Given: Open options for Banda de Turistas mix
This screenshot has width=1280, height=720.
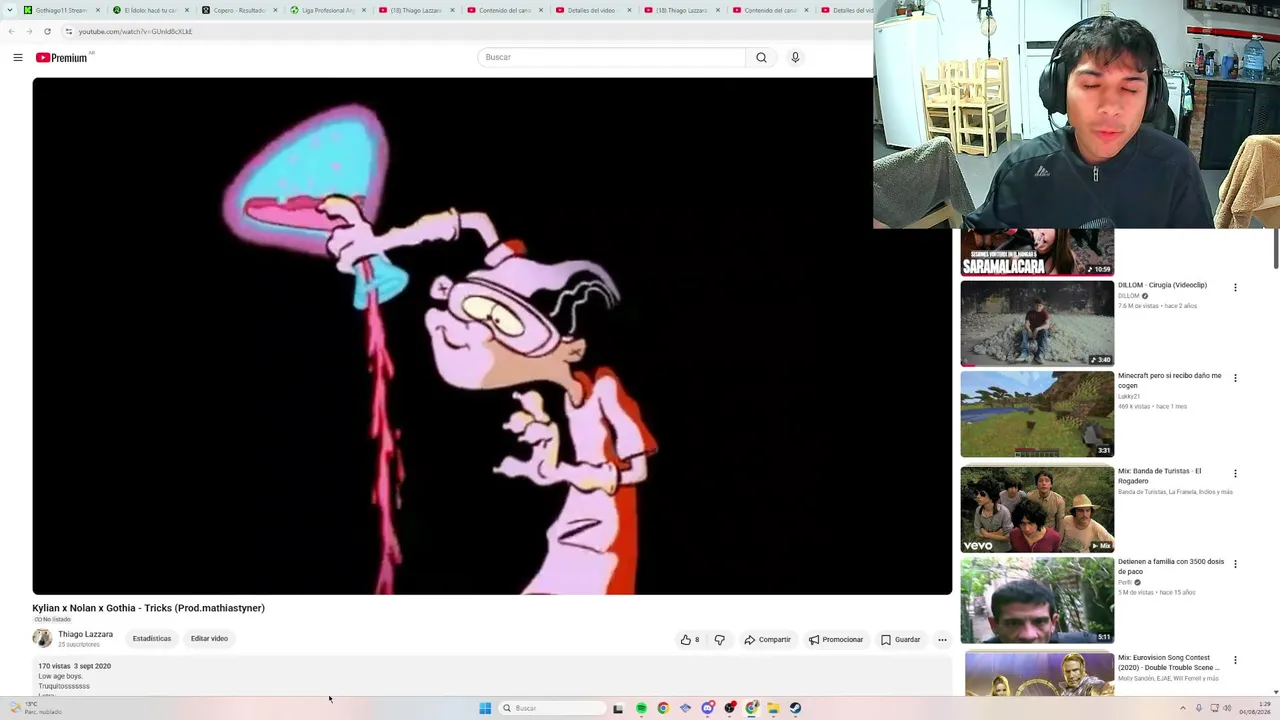Looking at the screenshot, I should (1235, 474).
